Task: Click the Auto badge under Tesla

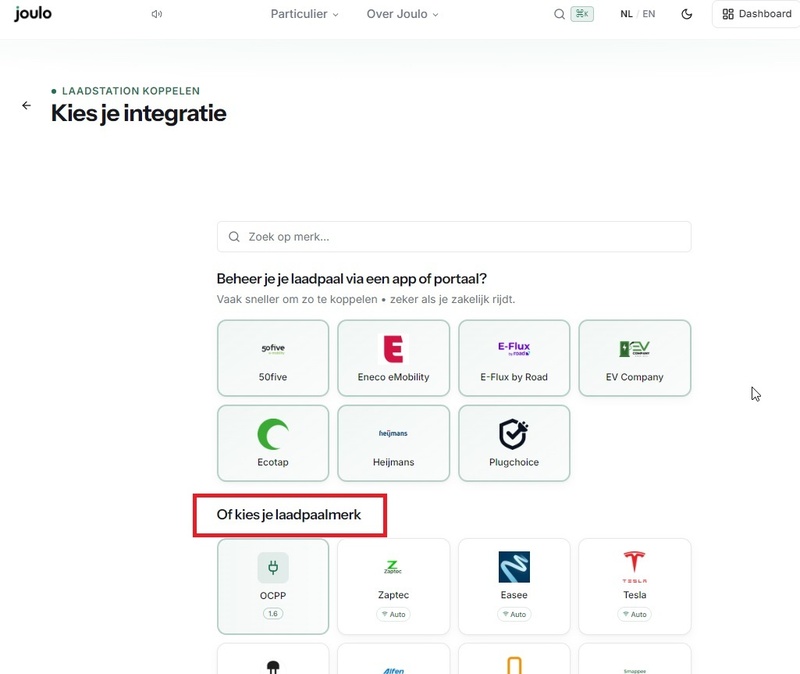Action: (x=635, y=614)
